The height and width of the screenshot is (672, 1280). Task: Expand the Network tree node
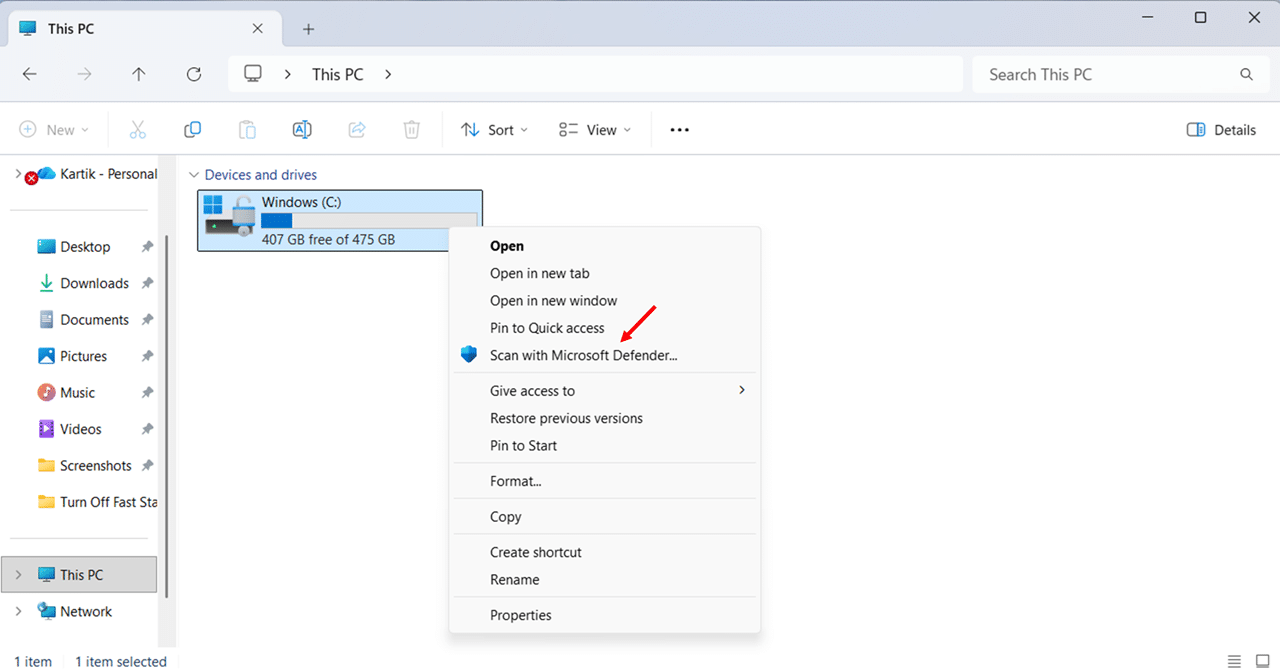tap(19, 611)
